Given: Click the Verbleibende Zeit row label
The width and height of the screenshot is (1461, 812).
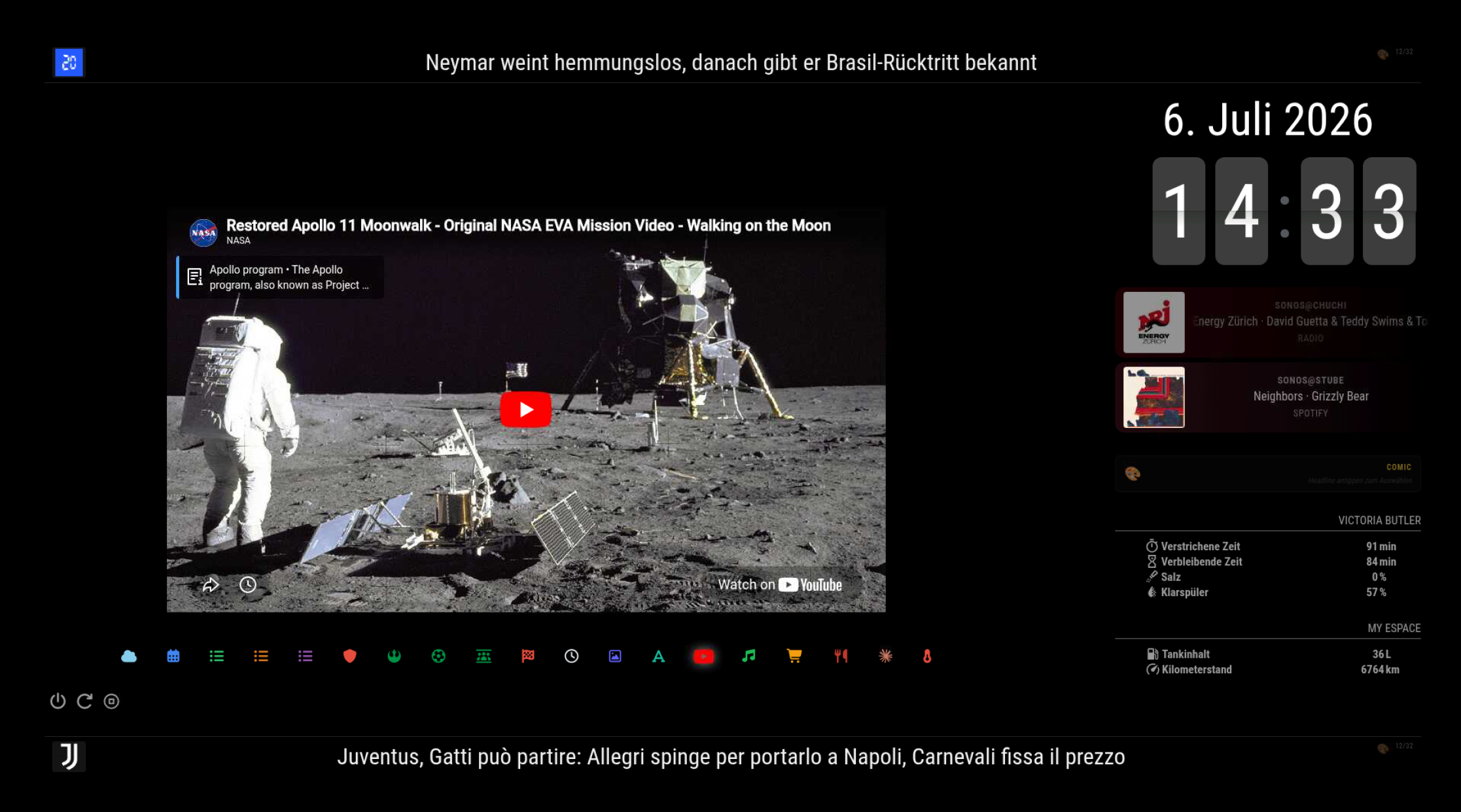Looking at the screenshot, I should pos(1201,562).
